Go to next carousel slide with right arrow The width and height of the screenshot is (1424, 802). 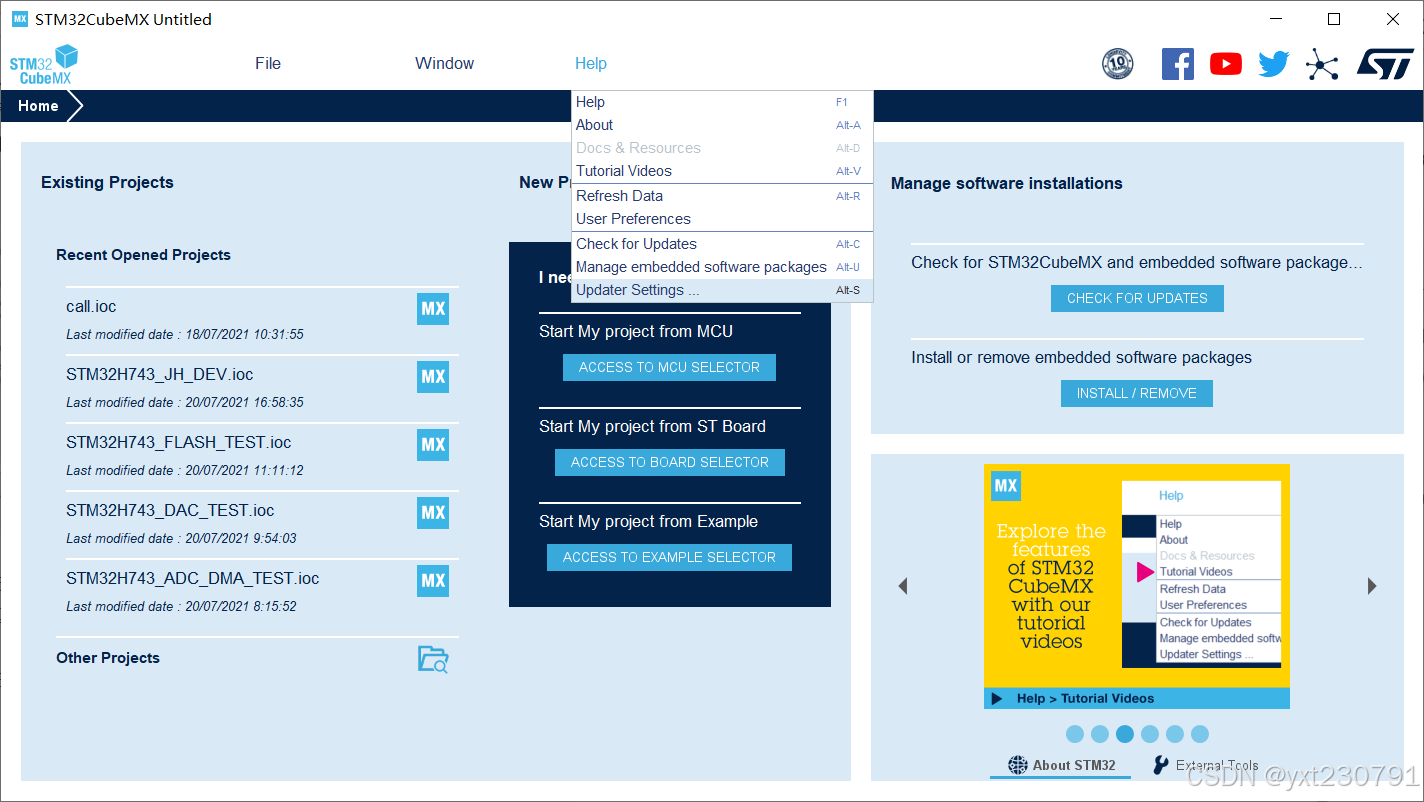[1371, 586]
